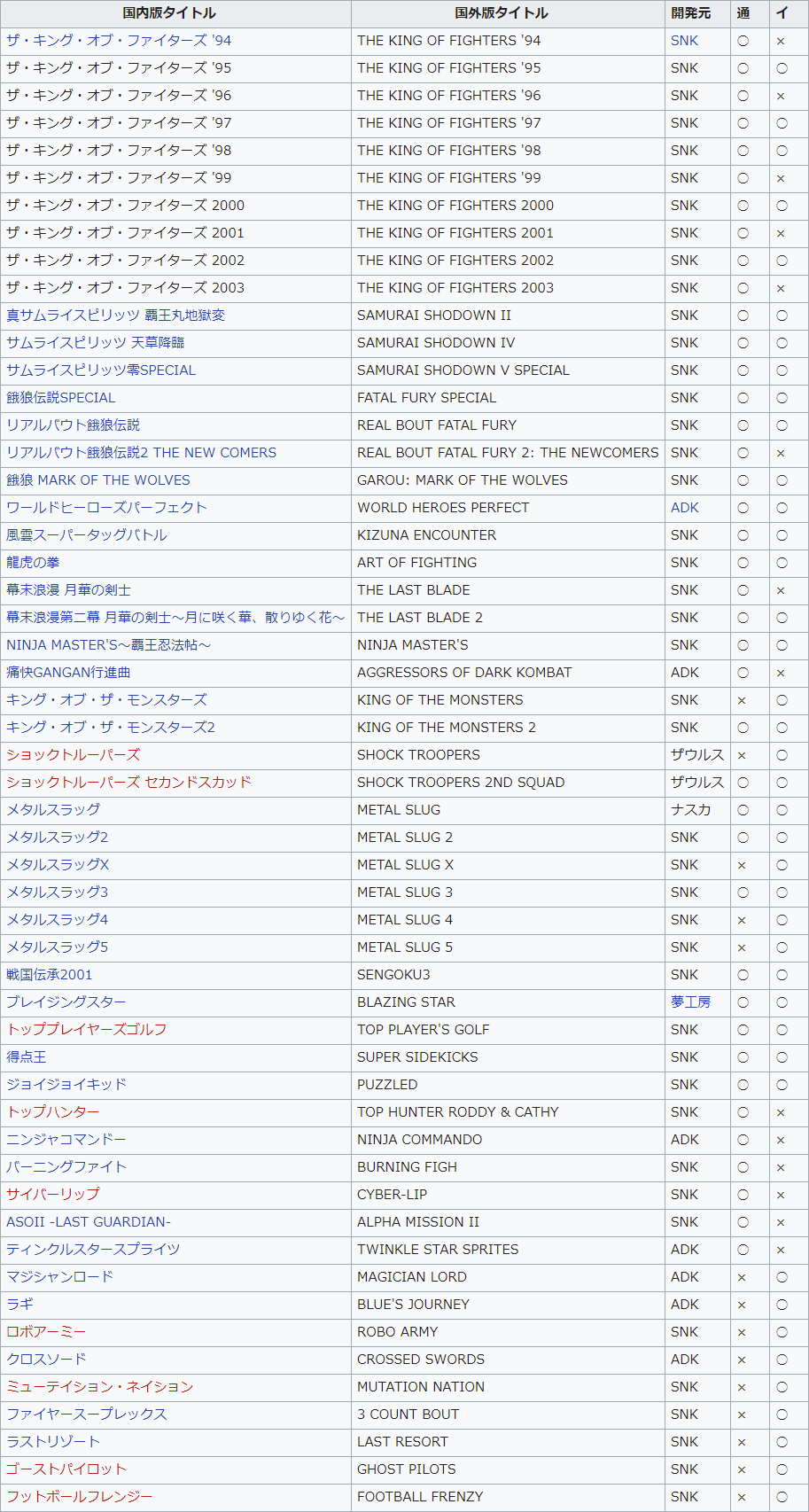Click 幕末浪漫 月華の剣士 link
The image size is (809, 1512).
(68, 590)
